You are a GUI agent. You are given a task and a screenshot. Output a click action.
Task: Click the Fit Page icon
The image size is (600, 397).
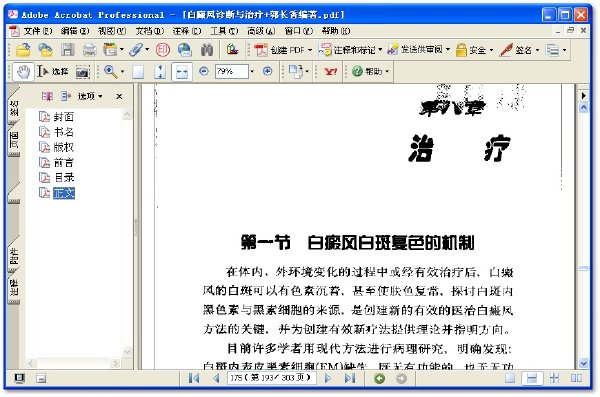(x=160, y=72)
